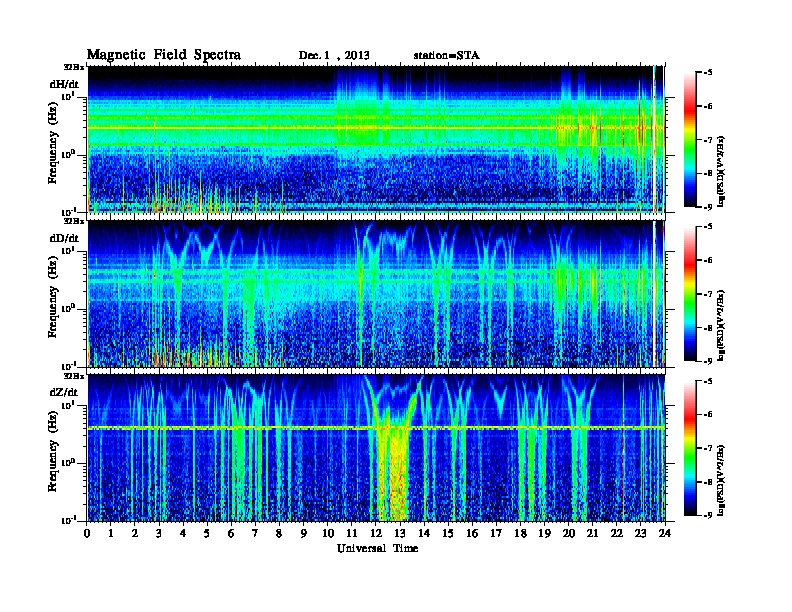Click hour 22 on the Universal Time axis
Screen dimensions: 792x612
[x=617, y=533]
